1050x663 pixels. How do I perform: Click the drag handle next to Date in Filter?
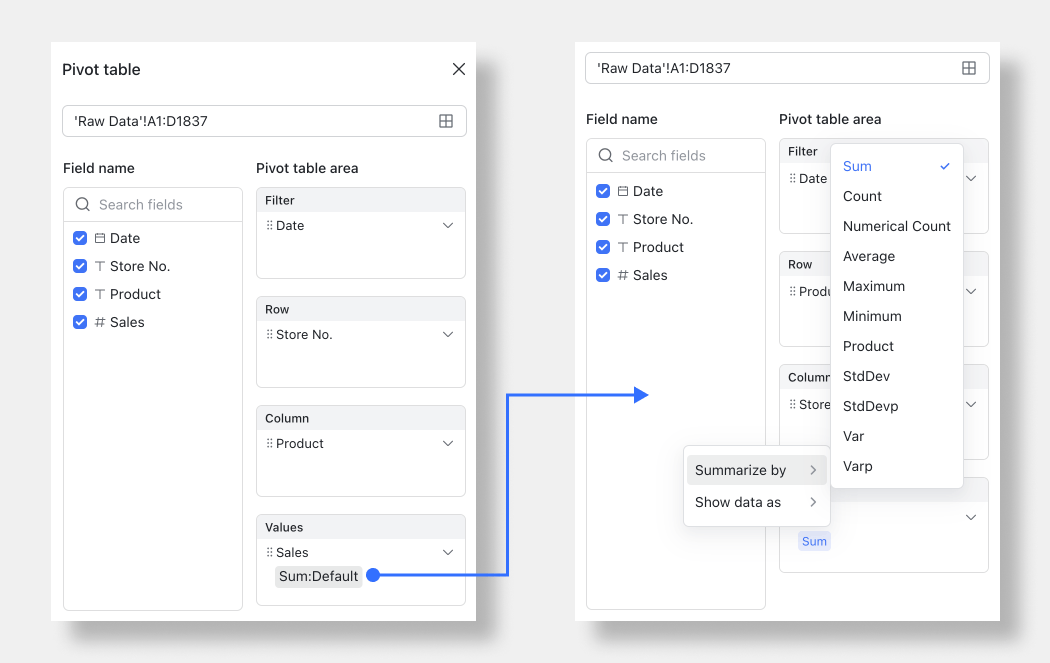(x=270, y=225)
